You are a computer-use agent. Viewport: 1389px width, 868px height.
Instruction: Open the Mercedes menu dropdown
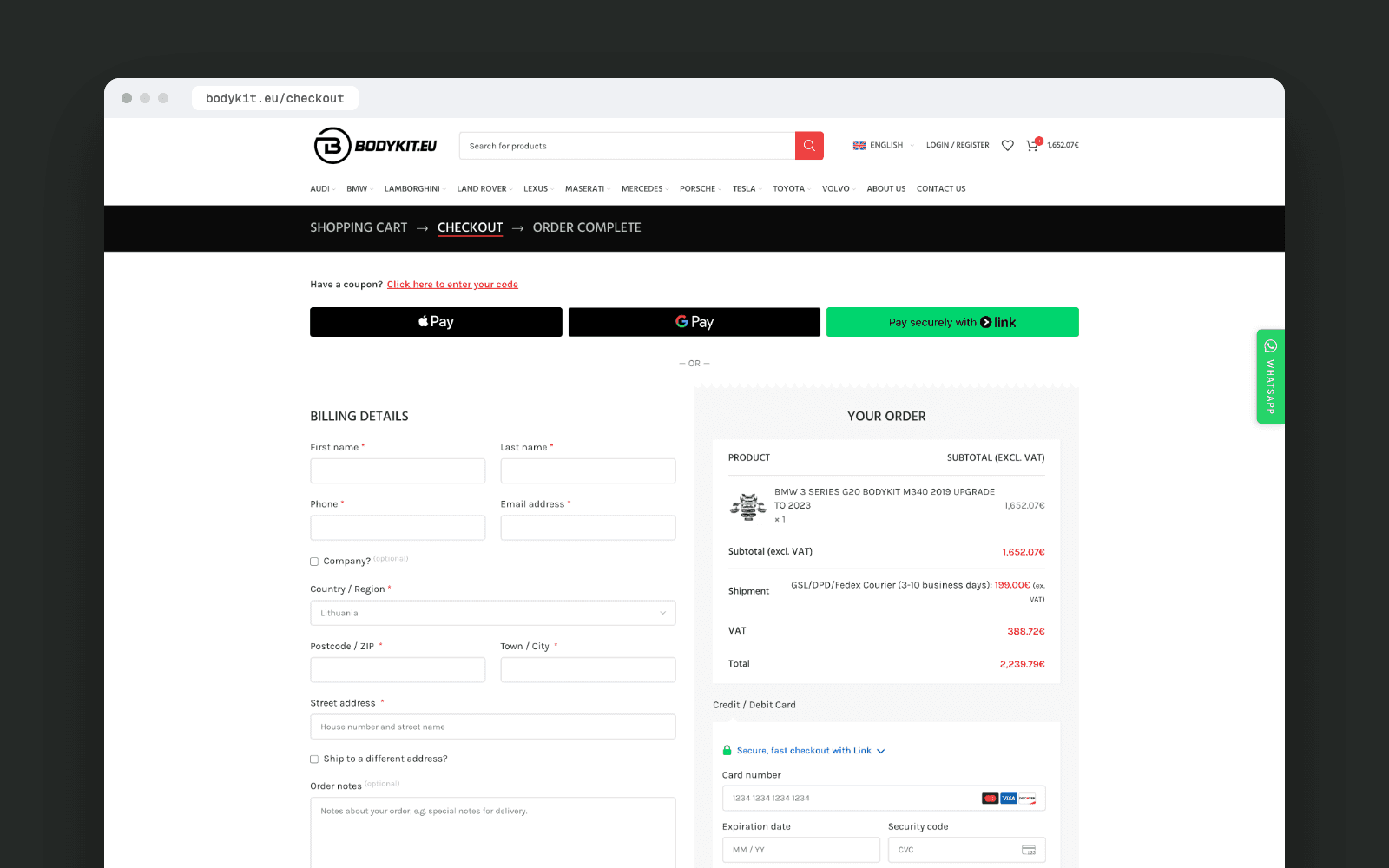tap(644, 188)
